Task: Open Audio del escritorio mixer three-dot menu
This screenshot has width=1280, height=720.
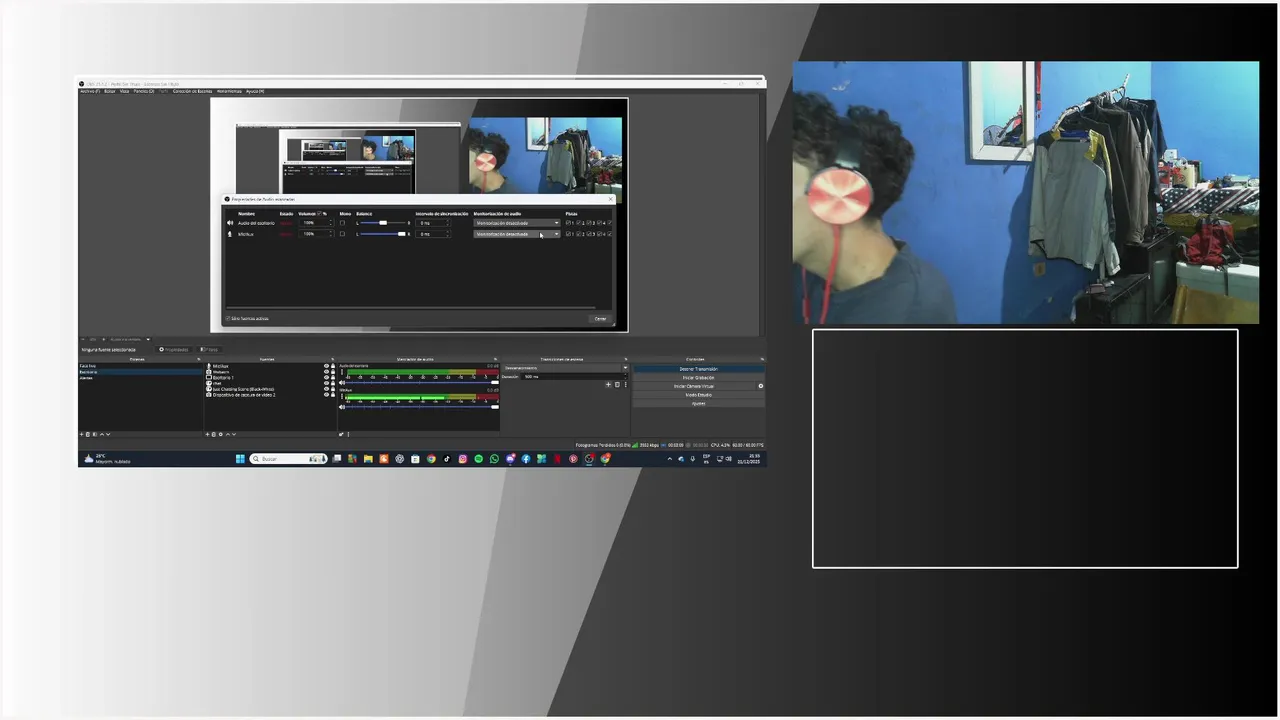Action: (342, 371)
